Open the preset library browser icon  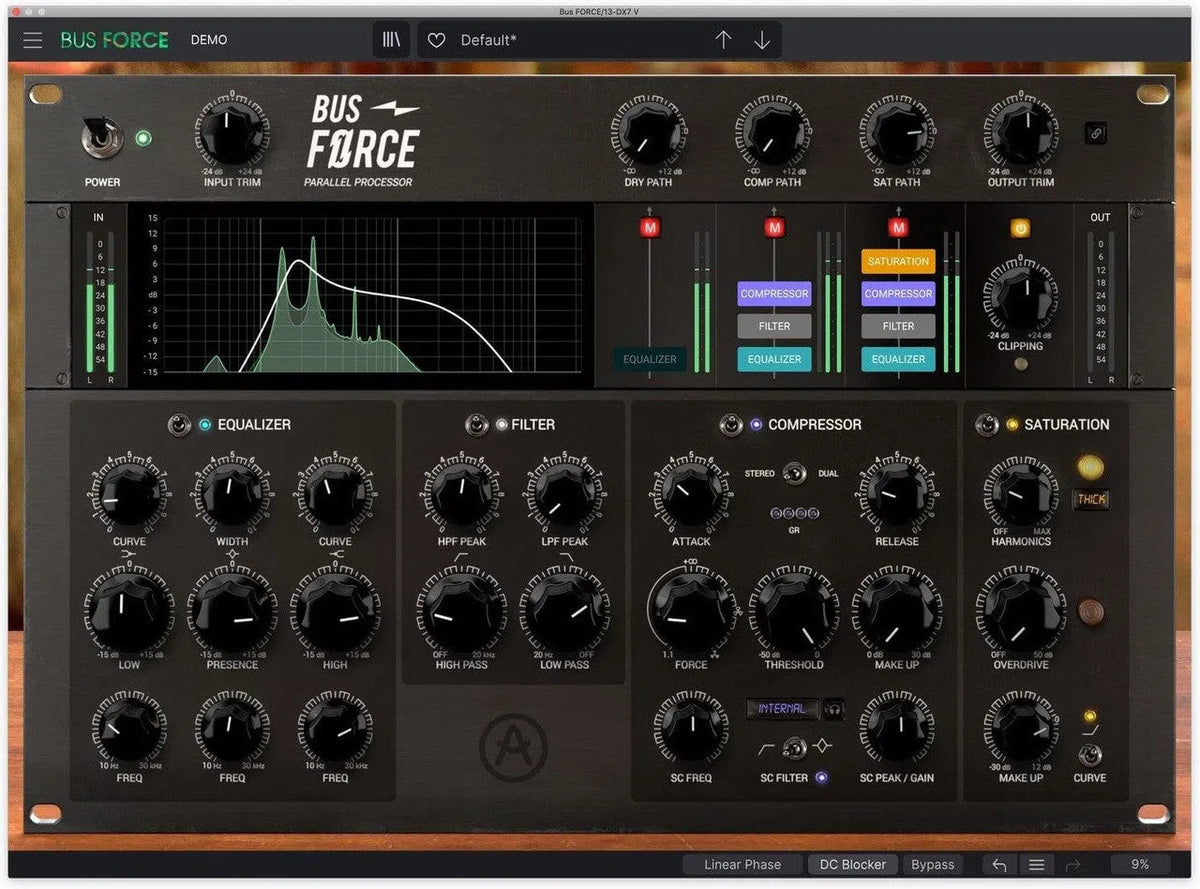390,39
